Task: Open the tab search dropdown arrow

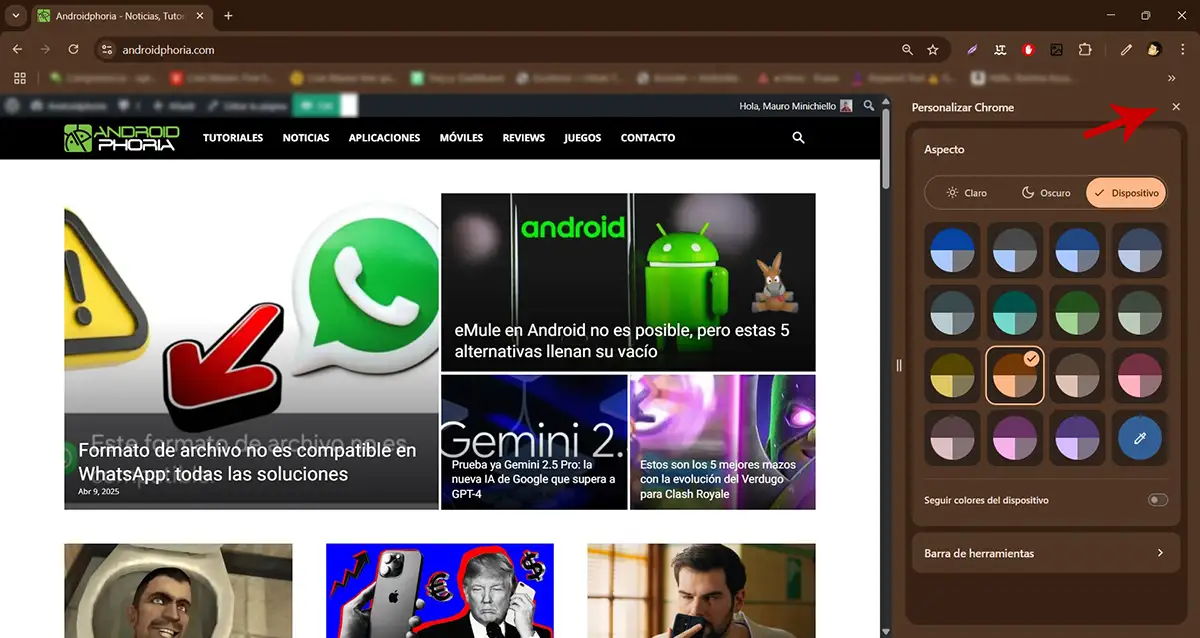Action: (15, 16)
